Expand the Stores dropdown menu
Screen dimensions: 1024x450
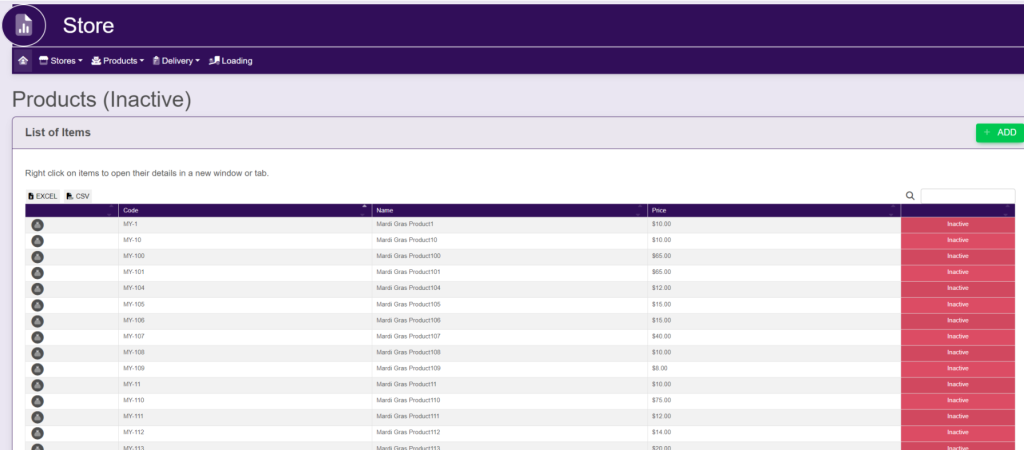tap(60, 60)
